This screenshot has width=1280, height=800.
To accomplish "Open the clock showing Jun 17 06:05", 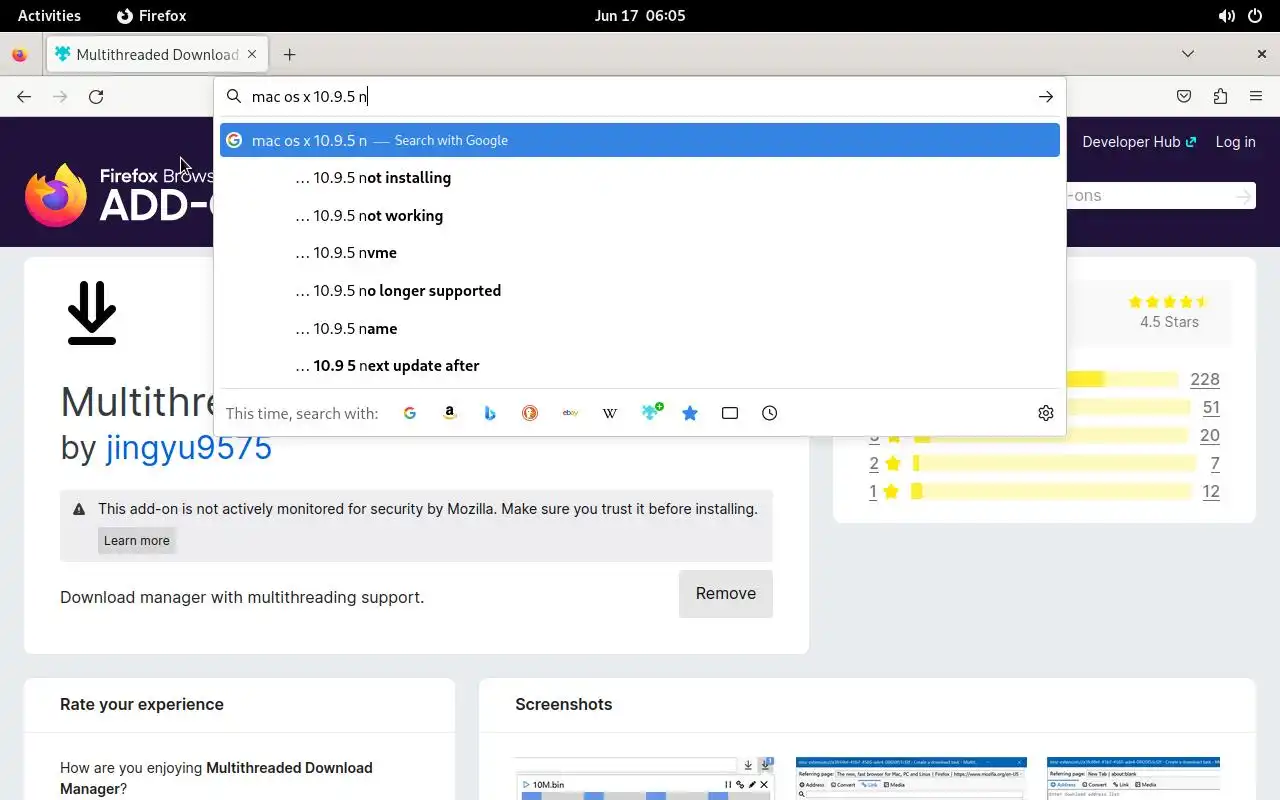I will [x=640, y=16].
